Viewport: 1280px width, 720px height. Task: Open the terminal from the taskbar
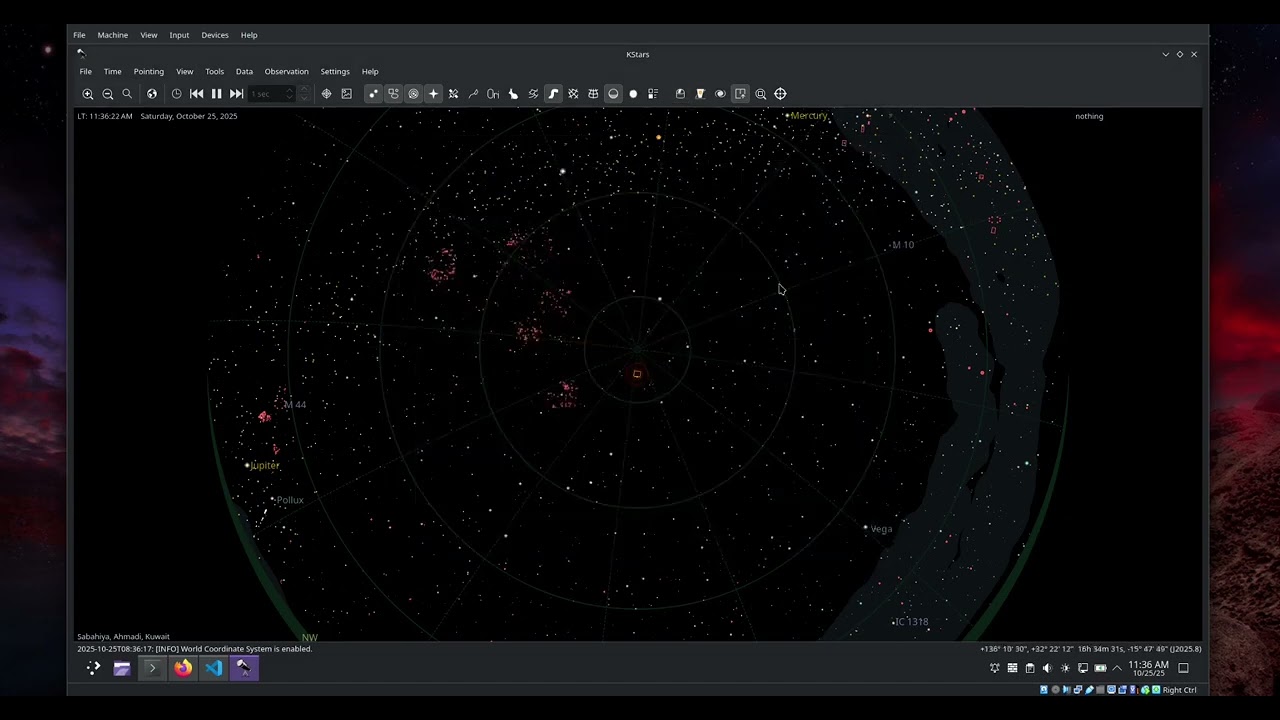[152, 668]
